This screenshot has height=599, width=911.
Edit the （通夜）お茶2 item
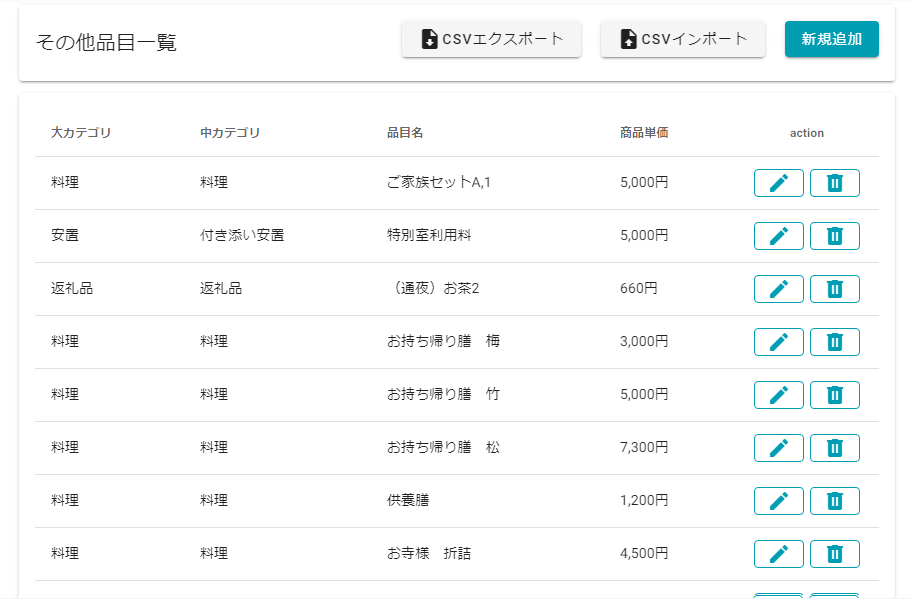[778, 289]
